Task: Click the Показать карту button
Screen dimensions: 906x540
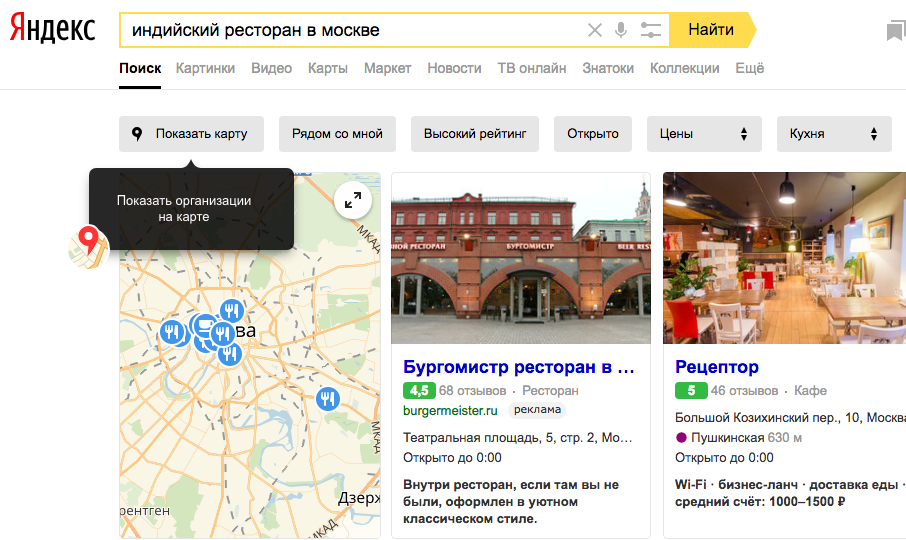Action: click(x=191, y=134)
